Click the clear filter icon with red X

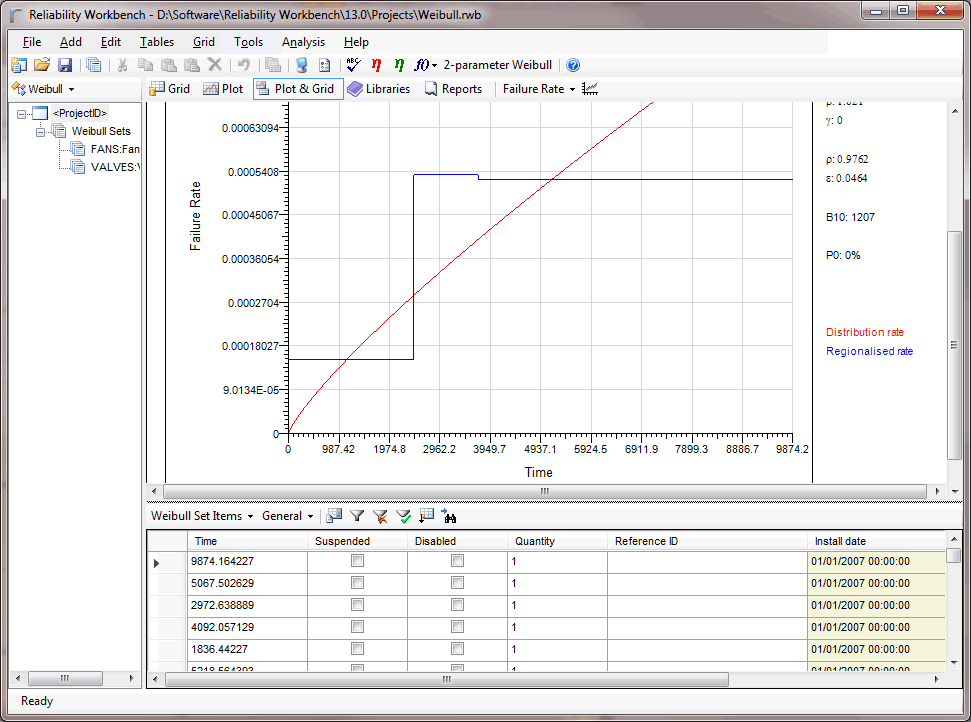tap(380, 516)
